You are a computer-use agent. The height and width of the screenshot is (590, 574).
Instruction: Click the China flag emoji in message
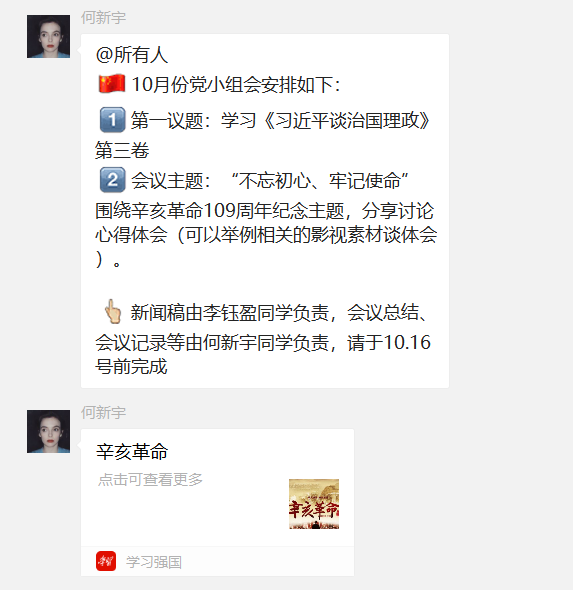click(111, 84)
